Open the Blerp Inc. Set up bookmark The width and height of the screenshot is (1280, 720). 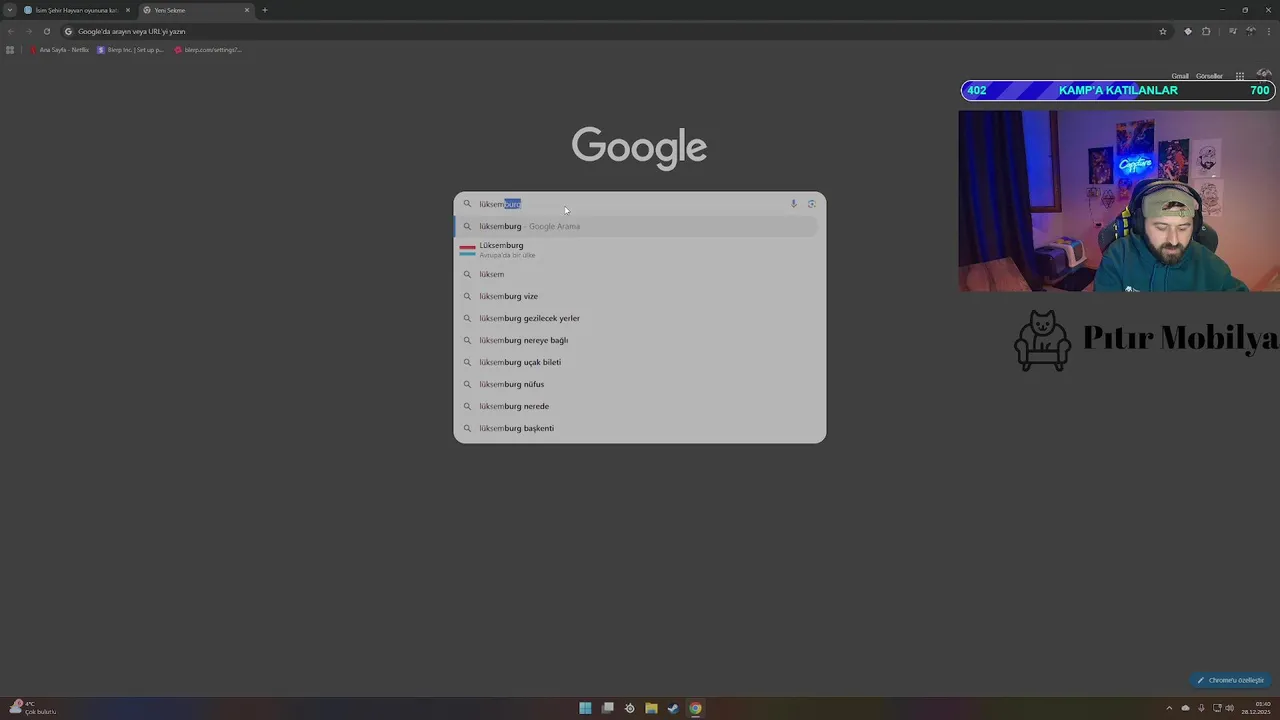(x=130, y=49)
